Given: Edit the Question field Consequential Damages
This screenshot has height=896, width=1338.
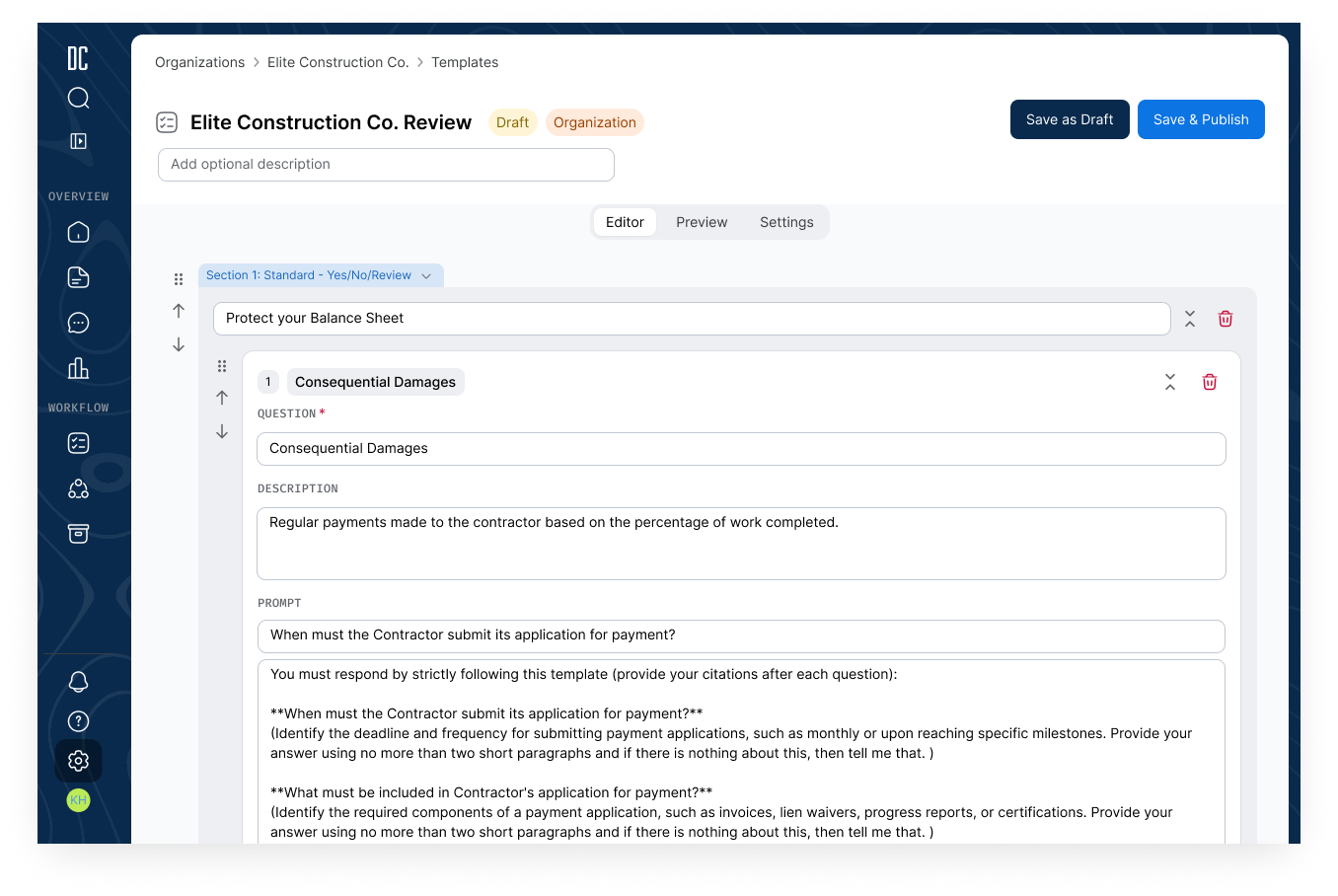Looking at the screenshot, I should tap(741, 449).
